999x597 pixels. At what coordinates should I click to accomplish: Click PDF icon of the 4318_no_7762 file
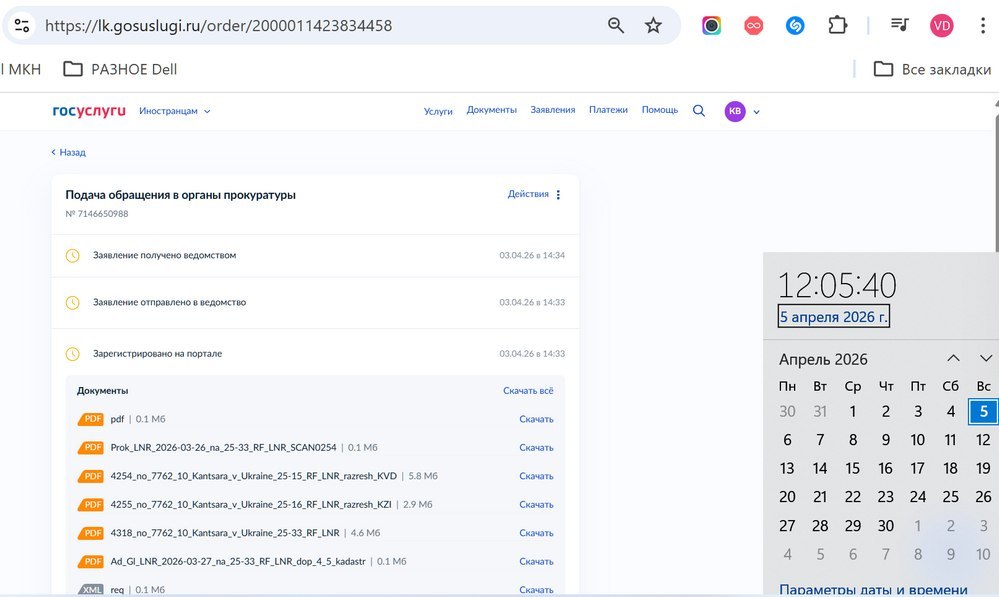pos(91,533)
